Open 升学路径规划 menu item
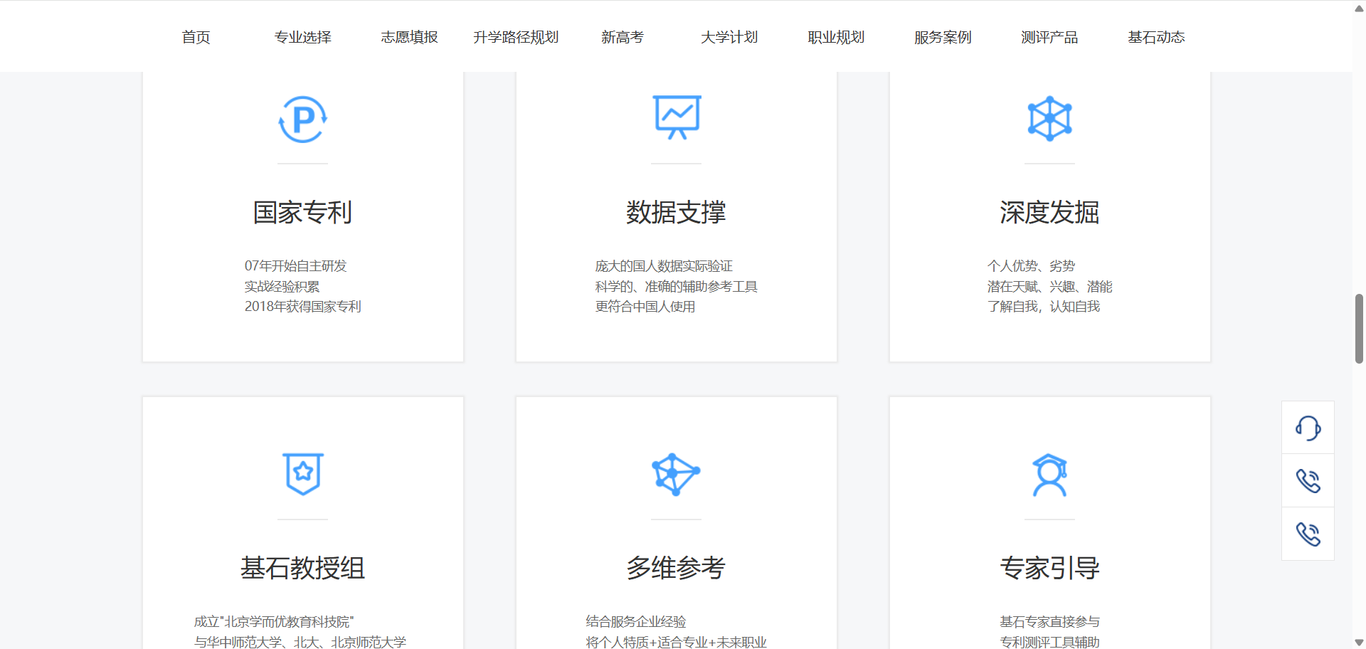Viewport: 1366px width, 649px height. (x=516, y=37)
